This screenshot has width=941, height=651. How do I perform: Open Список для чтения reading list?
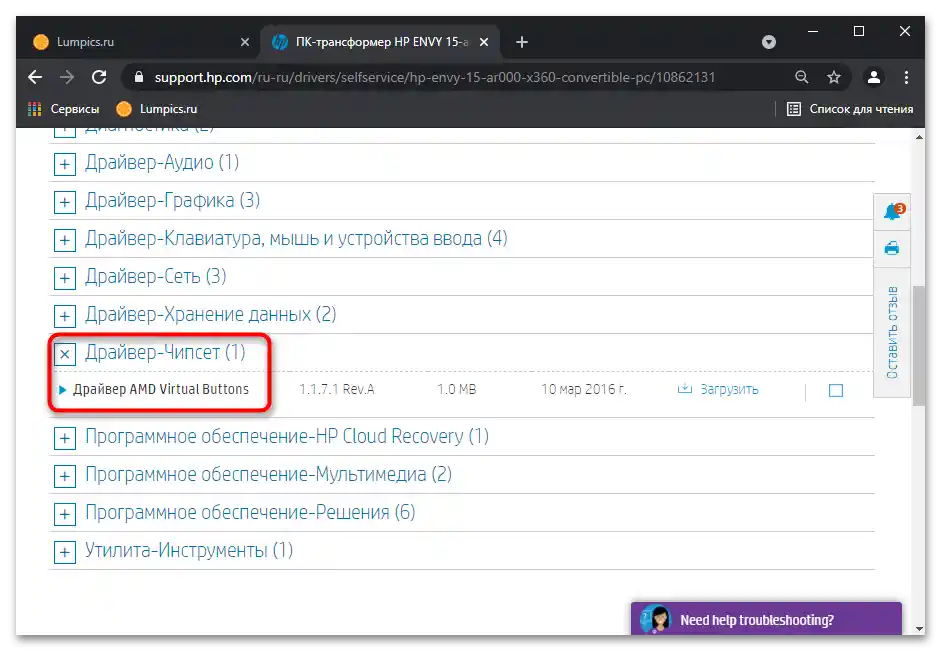(850, 109)
